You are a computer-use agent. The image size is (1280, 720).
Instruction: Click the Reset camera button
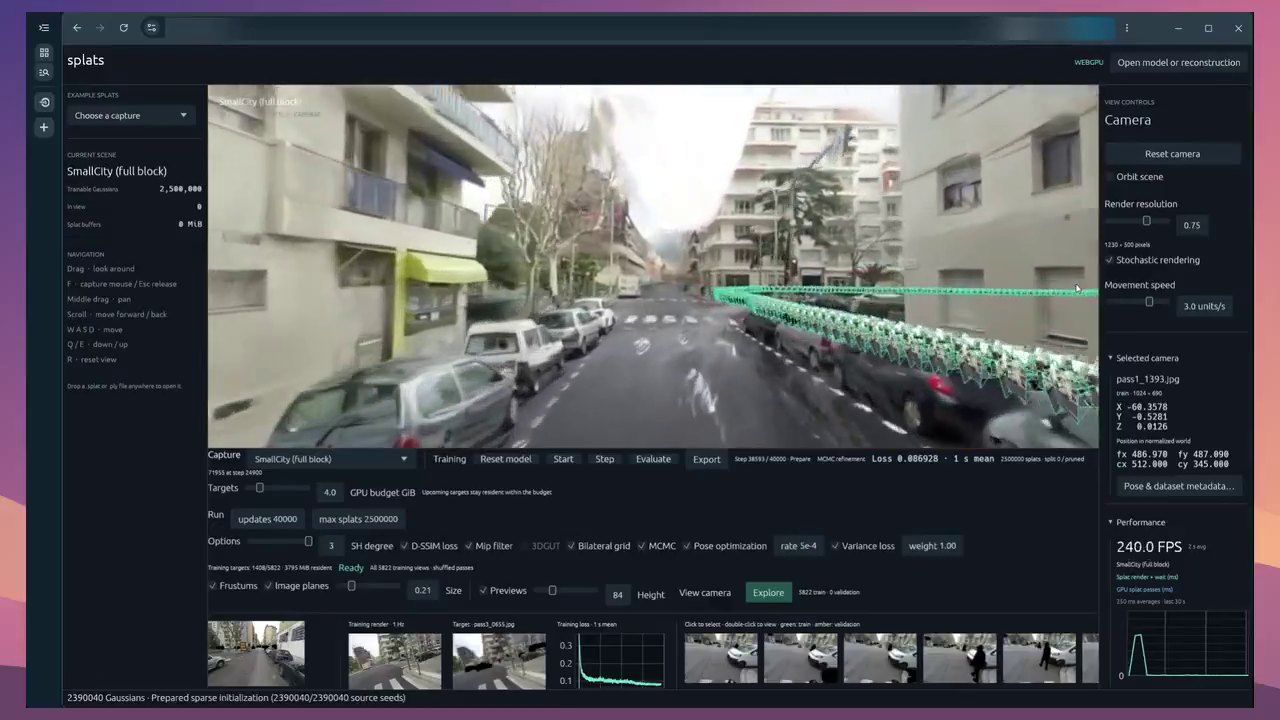[1172, 154]
